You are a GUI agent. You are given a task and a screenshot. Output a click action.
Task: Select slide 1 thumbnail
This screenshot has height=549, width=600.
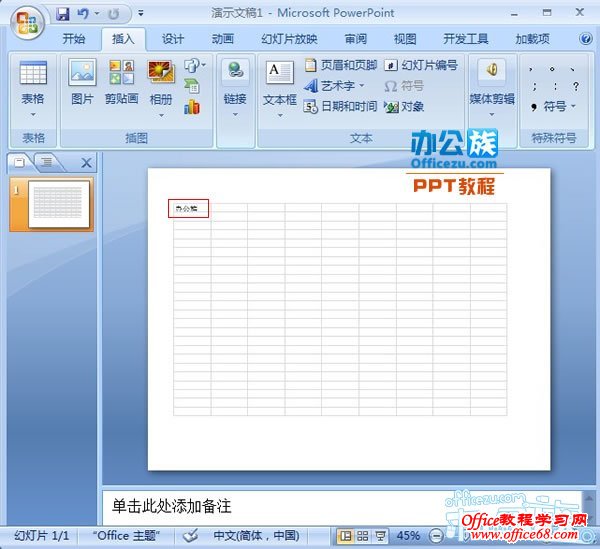(51, 204)
